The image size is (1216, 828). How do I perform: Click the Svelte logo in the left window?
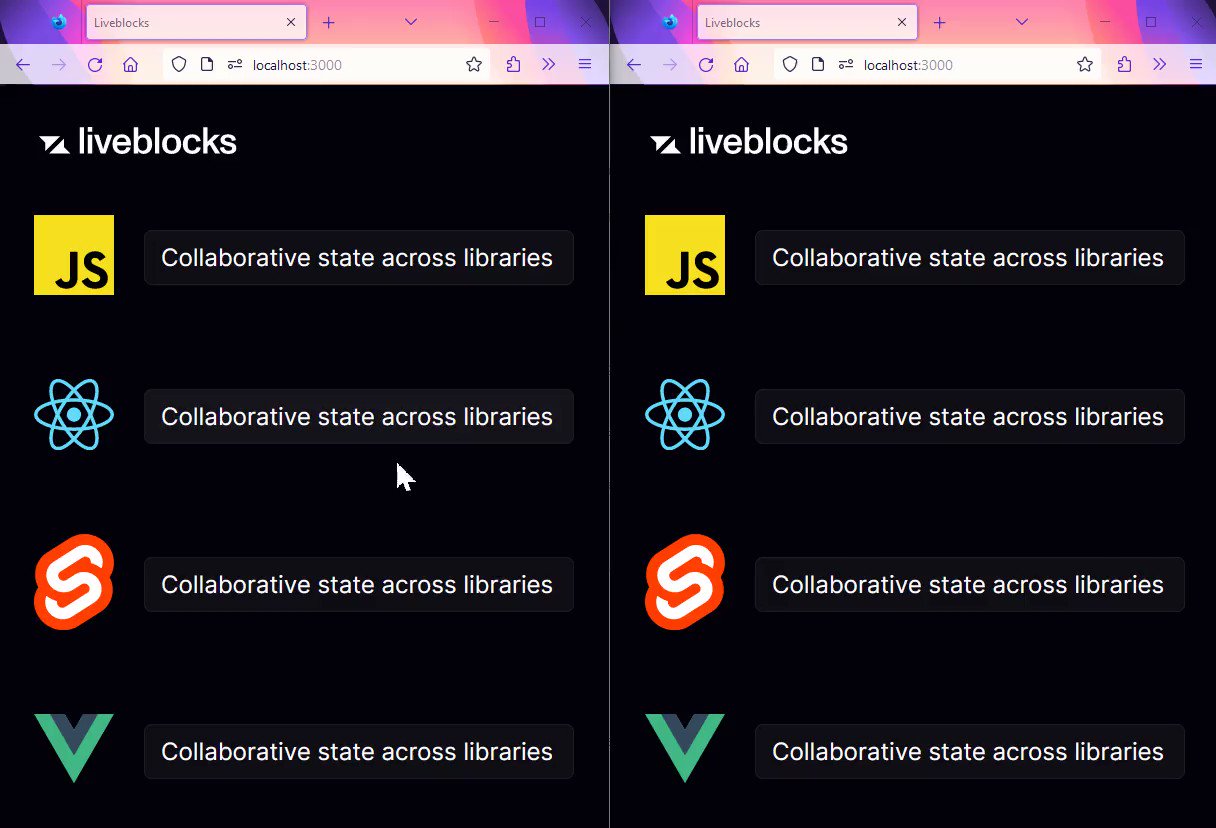click(x=74, y=582)
